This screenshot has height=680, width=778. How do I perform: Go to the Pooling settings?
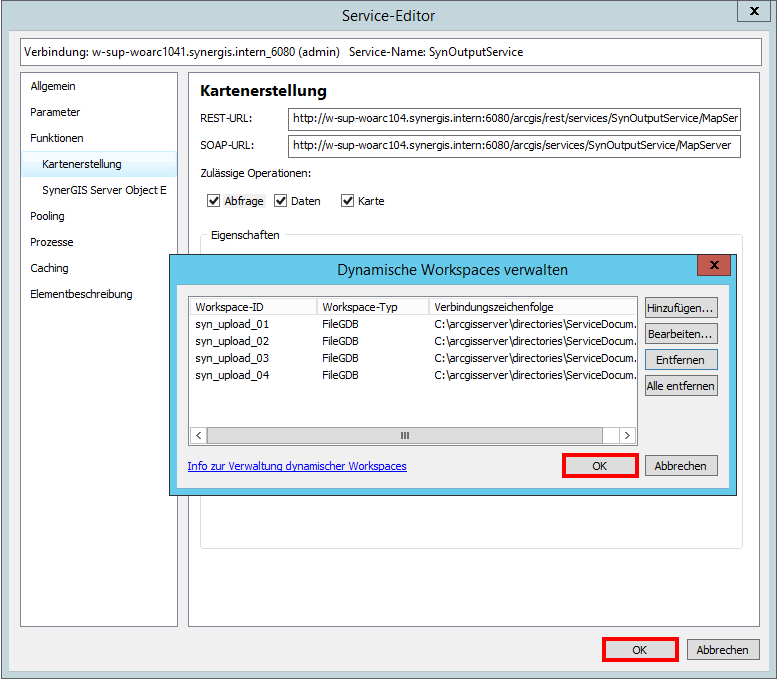click(x=47, y=216)
